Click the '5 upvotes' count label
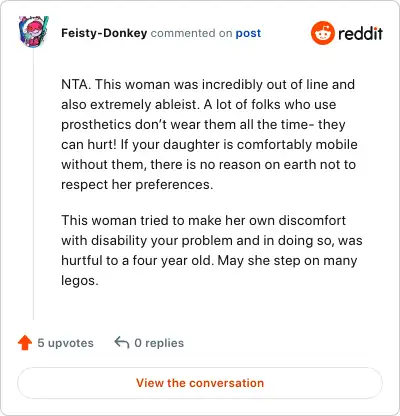400x416 pixels. (x=65, y=343)
